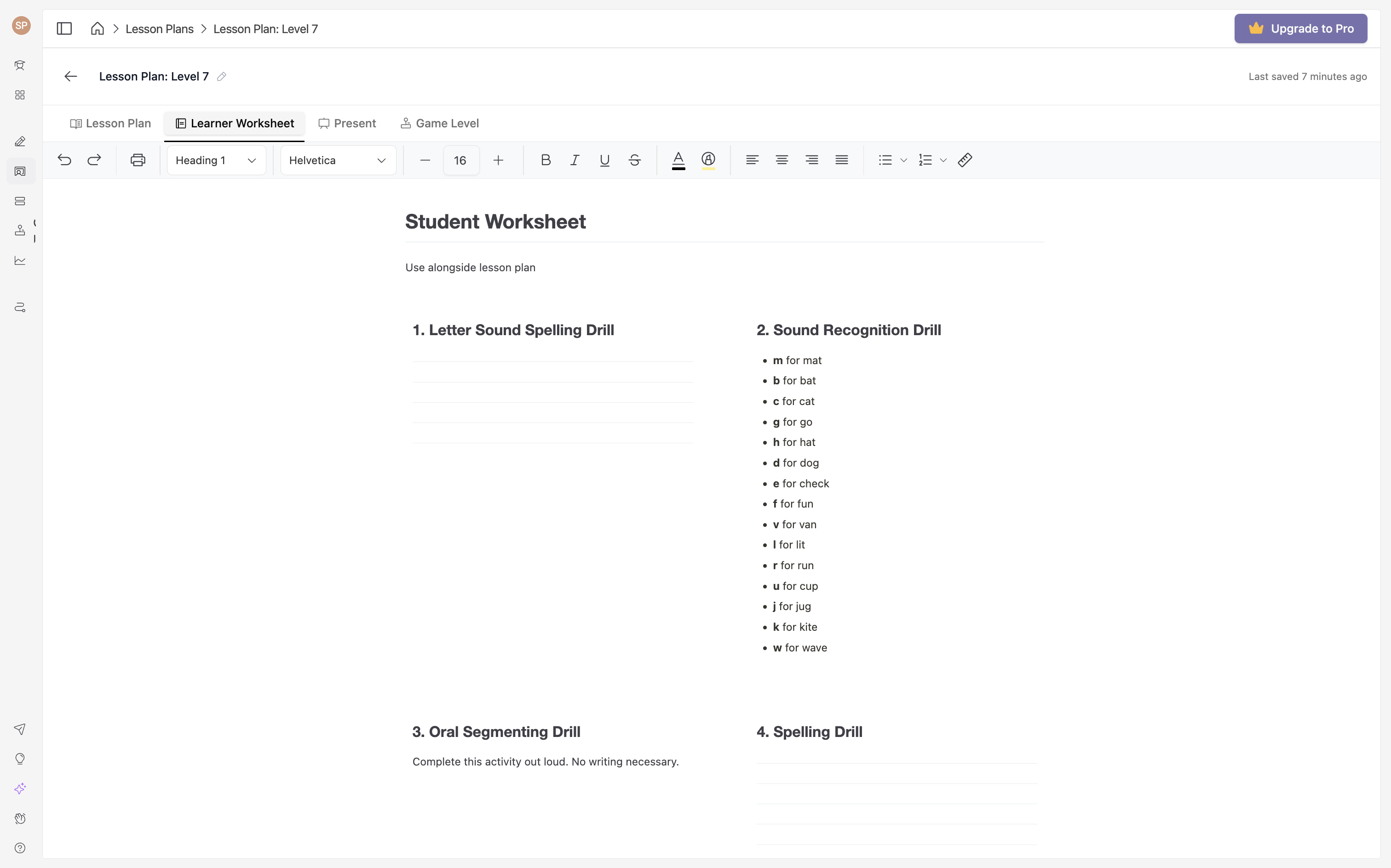Image resolution: width=1391 pixels, height=868 pixels.
Task: Expand the bullet list options chevron
Action: (x=903, y=160)
